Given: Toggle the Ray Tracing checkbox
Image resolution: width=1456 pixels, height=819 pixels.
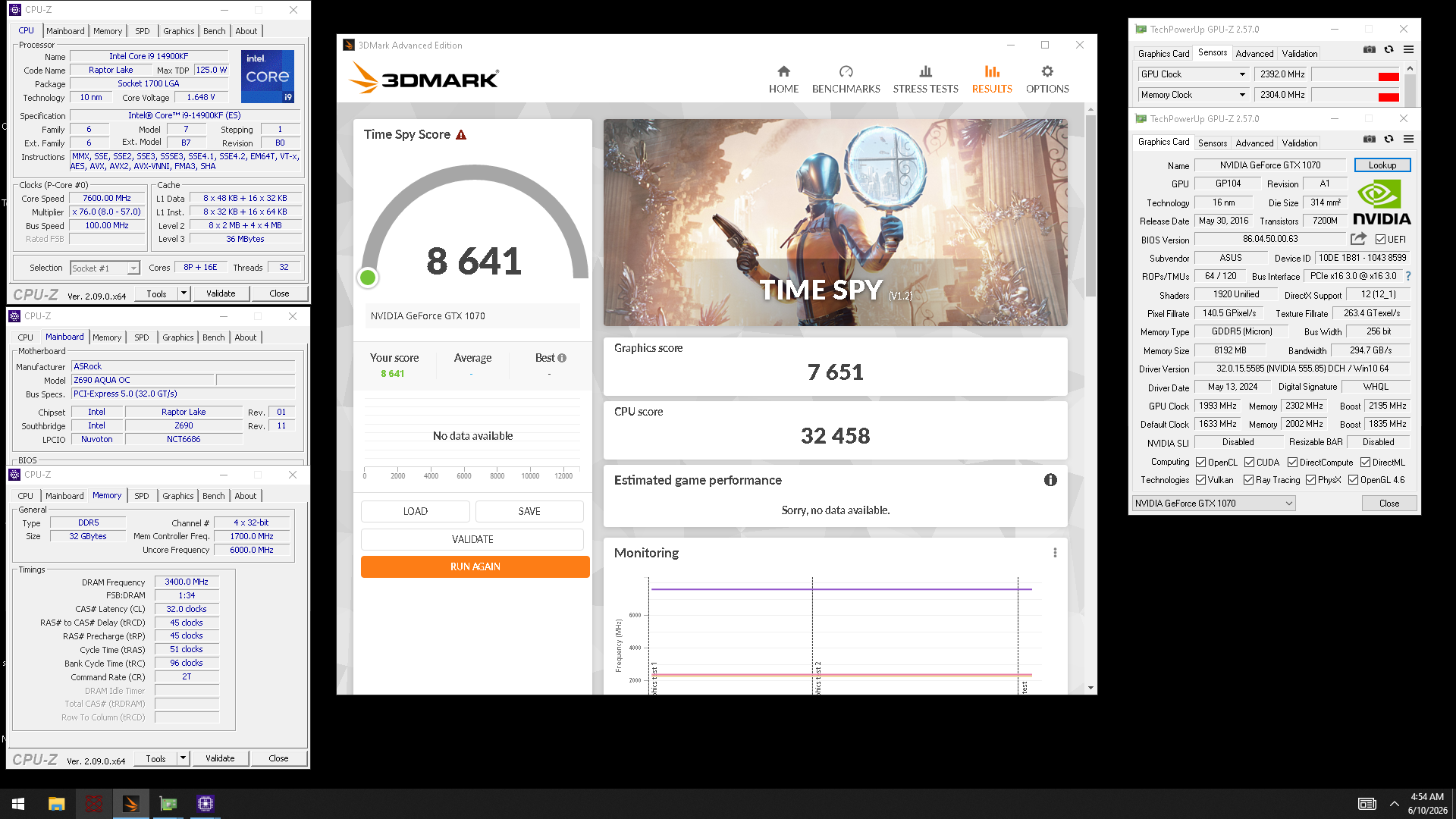Looking at the screenshot, I should (1248, 480).
